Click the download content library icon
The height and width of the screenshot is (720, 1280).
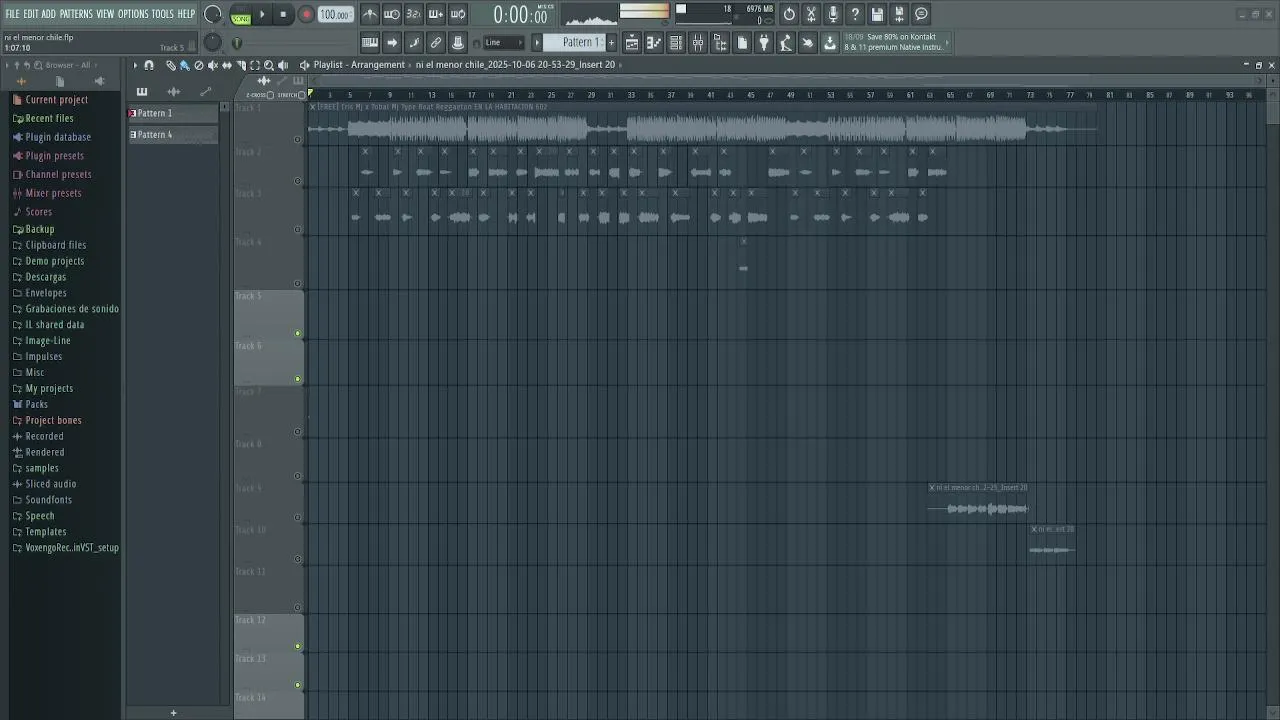tap(830, 42)
